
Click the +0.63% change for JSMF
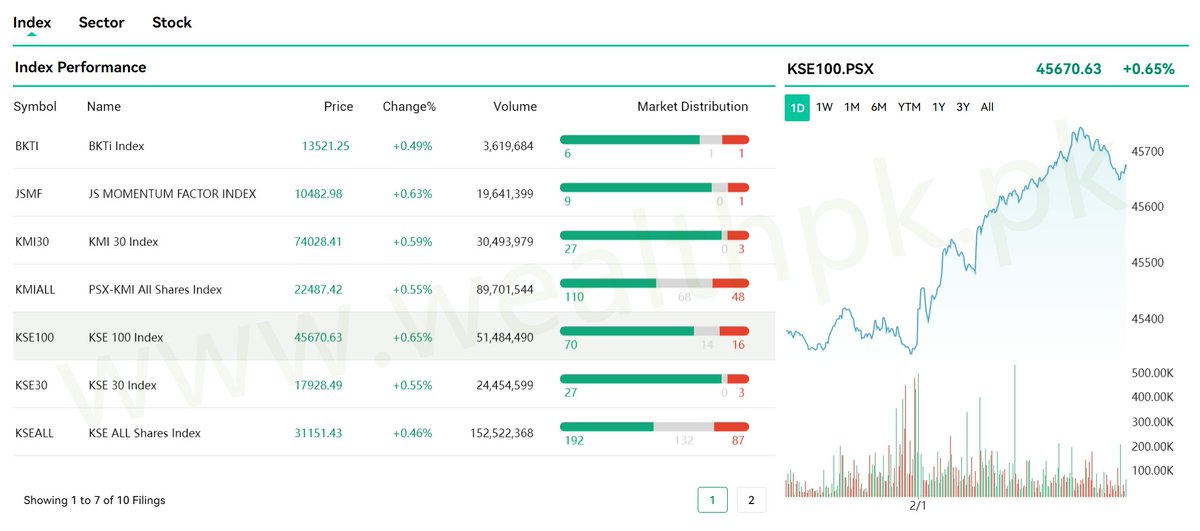tap(412, 194)
